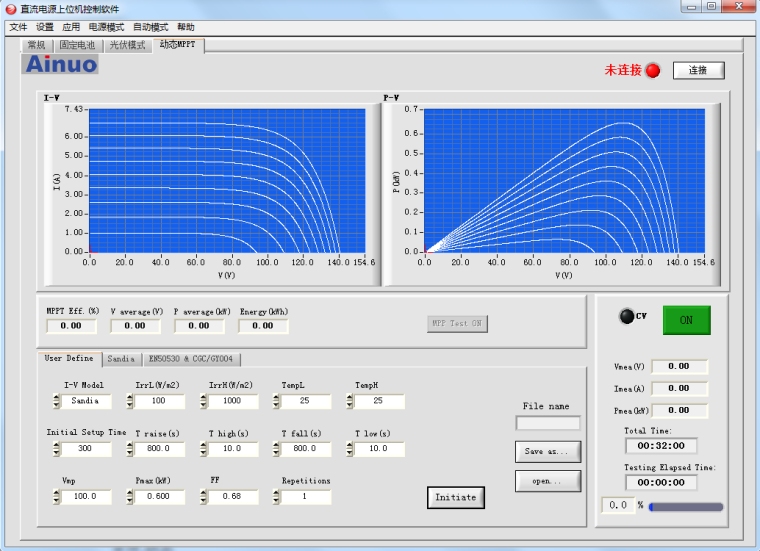Viewport: 760px width, 551px height.
Task: Click the red connection status LED
Action: 653,71
